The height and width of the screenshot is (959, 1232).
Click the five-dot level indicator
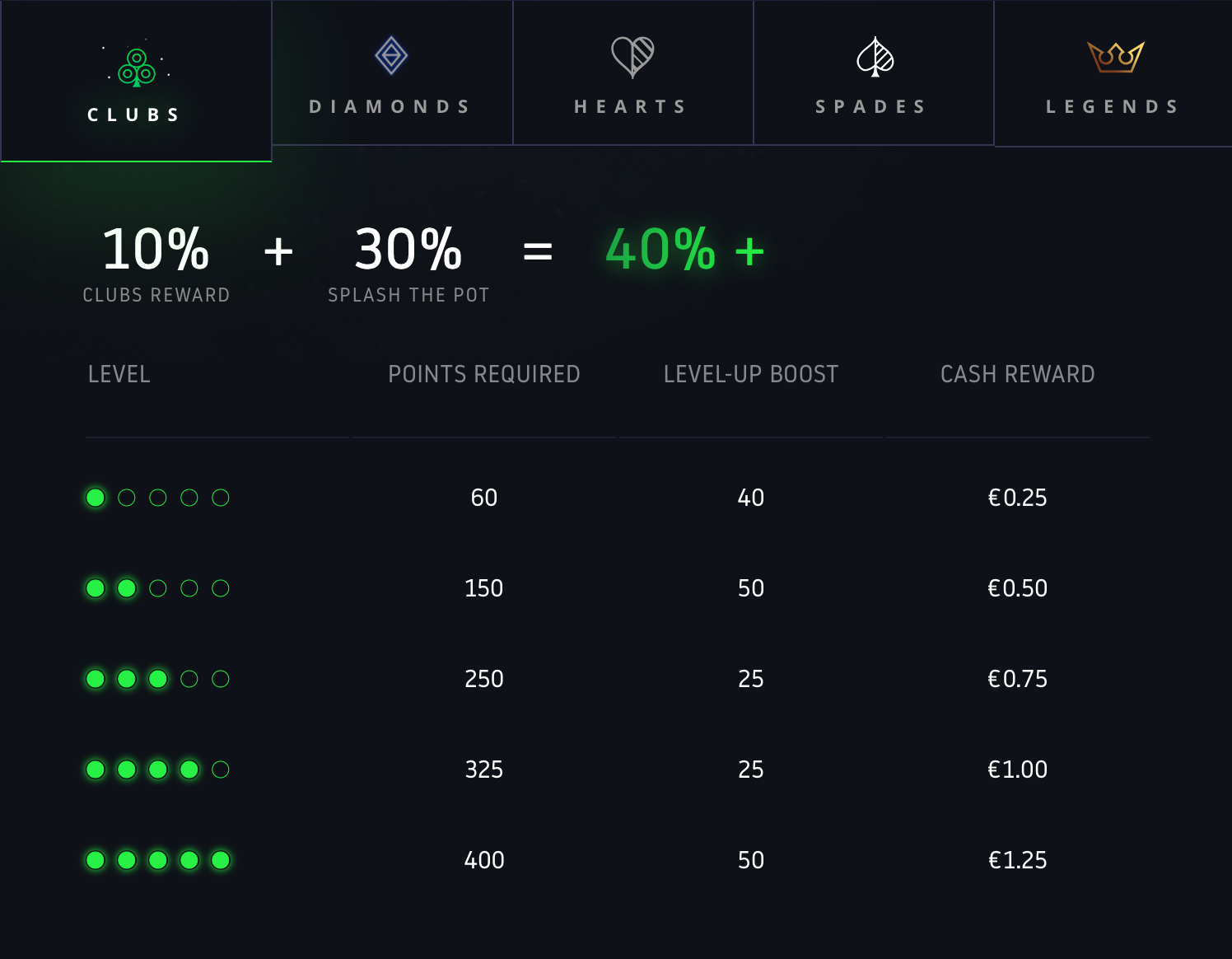[x=157, y=860]
